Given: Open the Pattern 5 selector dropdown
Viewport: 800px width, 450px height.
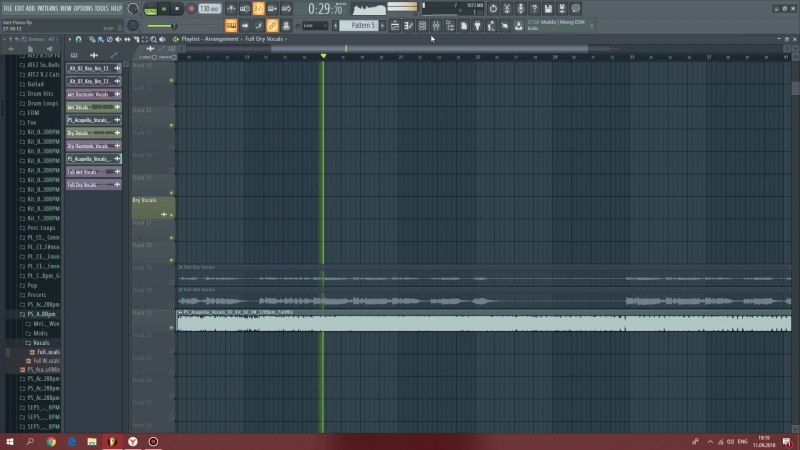Looking at the screenshot, I should (x=359, y=26).
